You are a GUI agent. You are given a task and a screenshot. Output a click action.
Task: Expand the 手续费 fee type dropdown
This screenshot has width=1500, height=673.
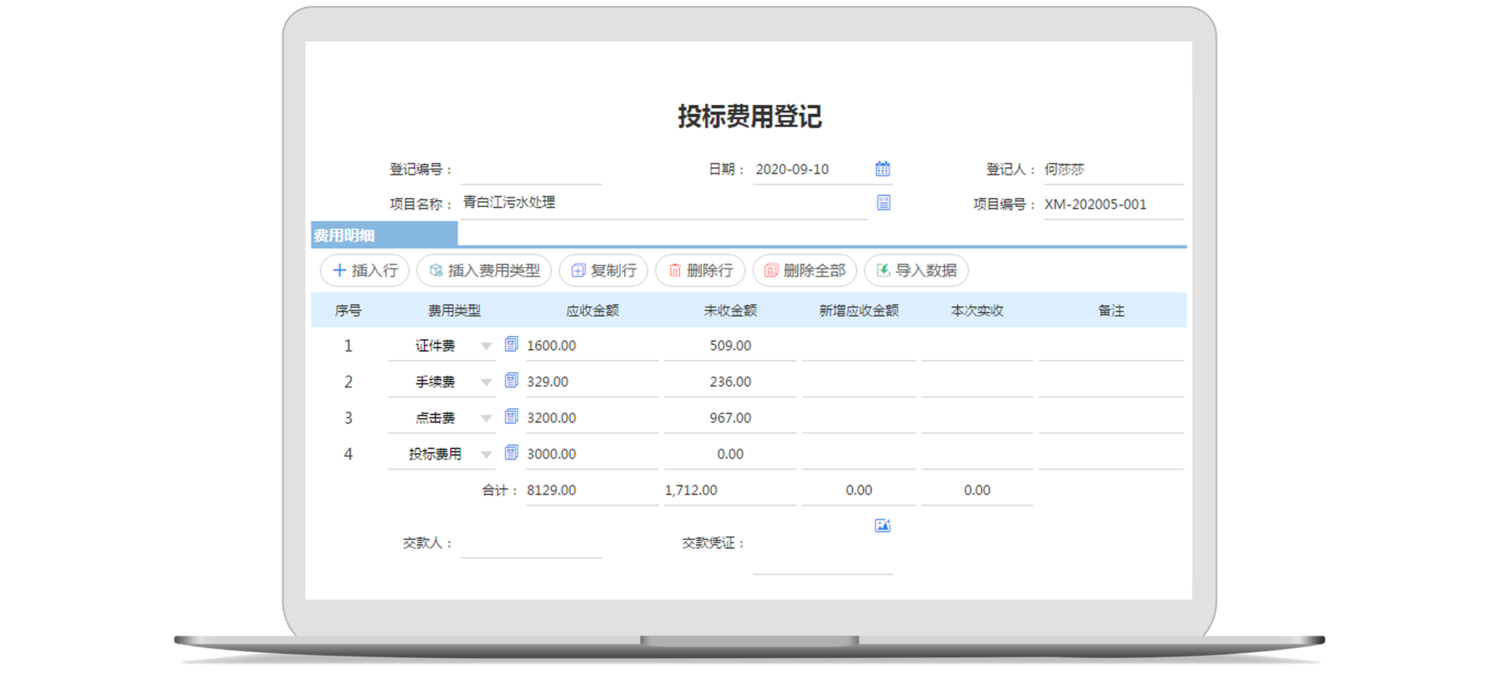tap(486, 382)
